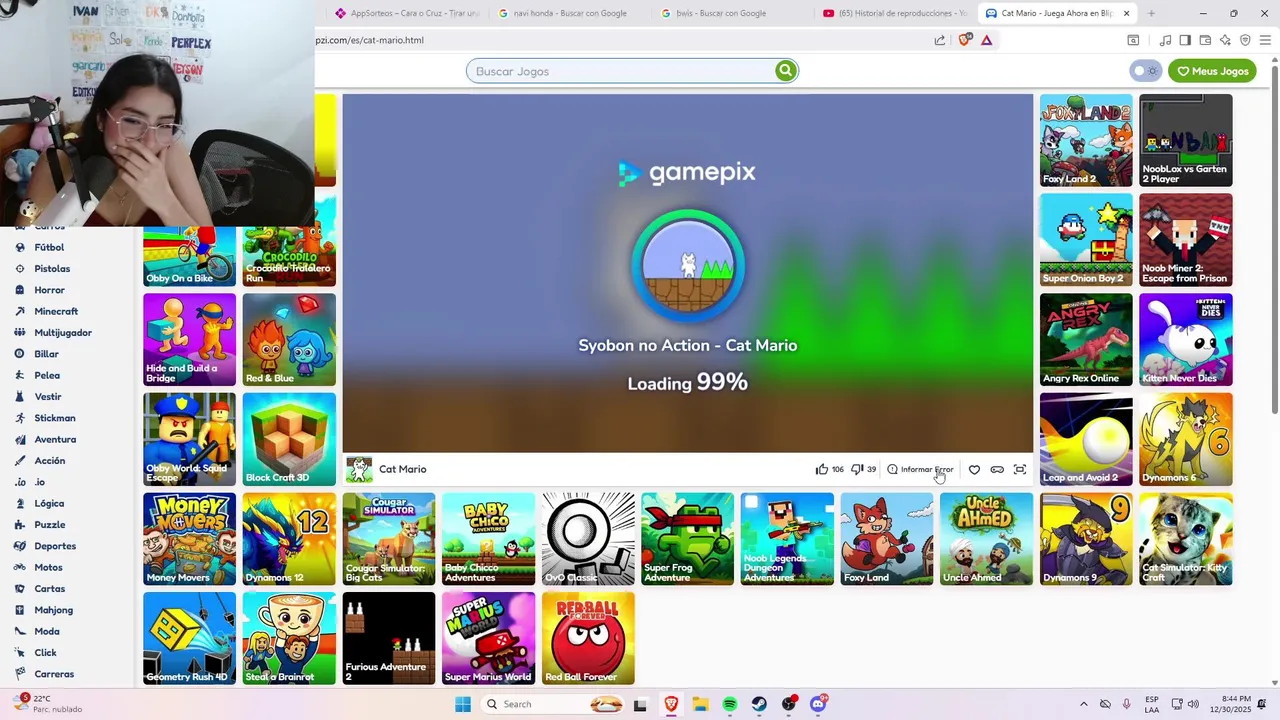Click the thumbs-down dislike icon
1280x720 pixels.
[x=857, y=469]
